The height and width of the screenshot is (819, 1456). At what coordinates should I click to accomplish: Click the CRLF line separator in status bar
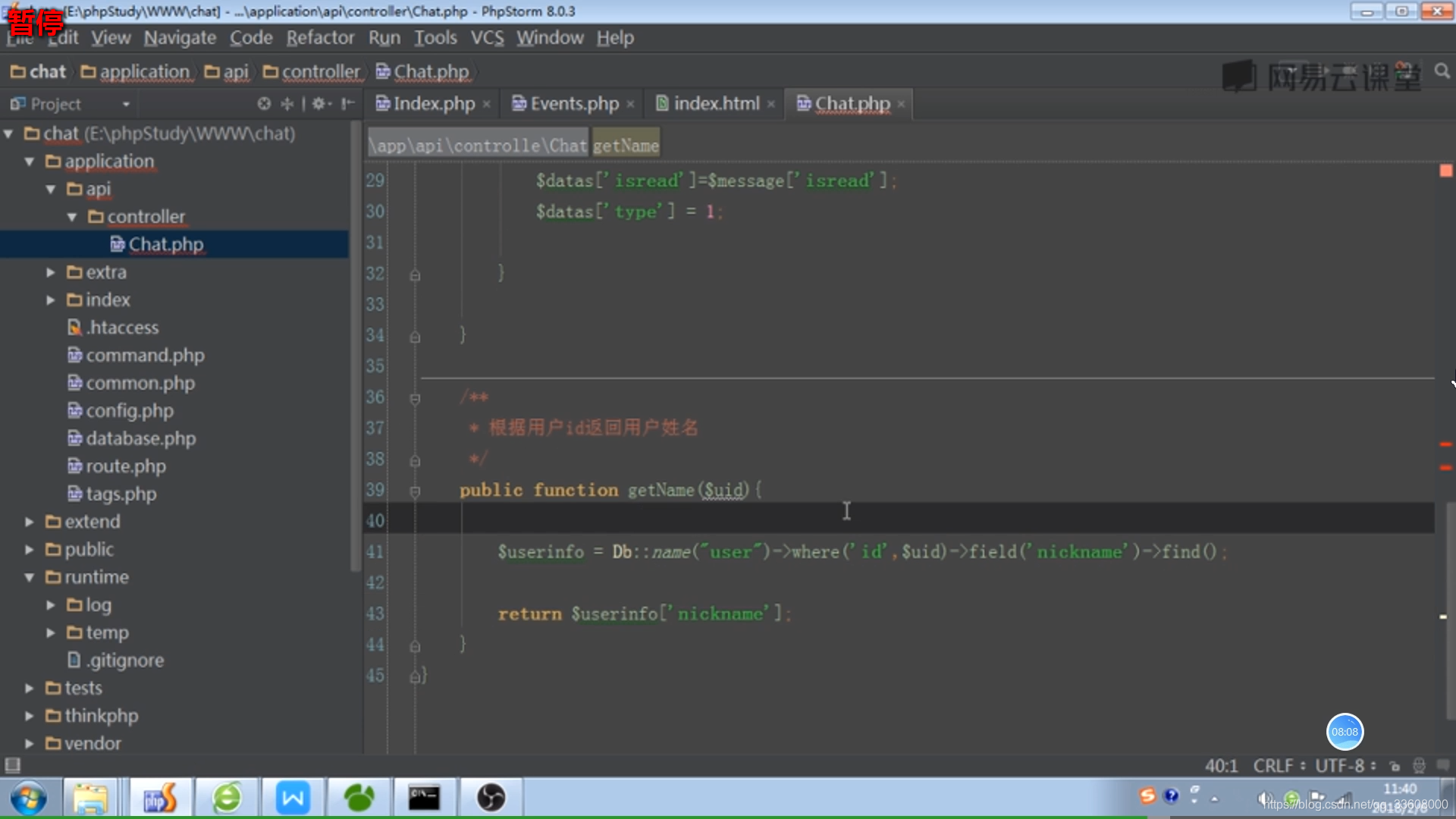click(1279, 766)
